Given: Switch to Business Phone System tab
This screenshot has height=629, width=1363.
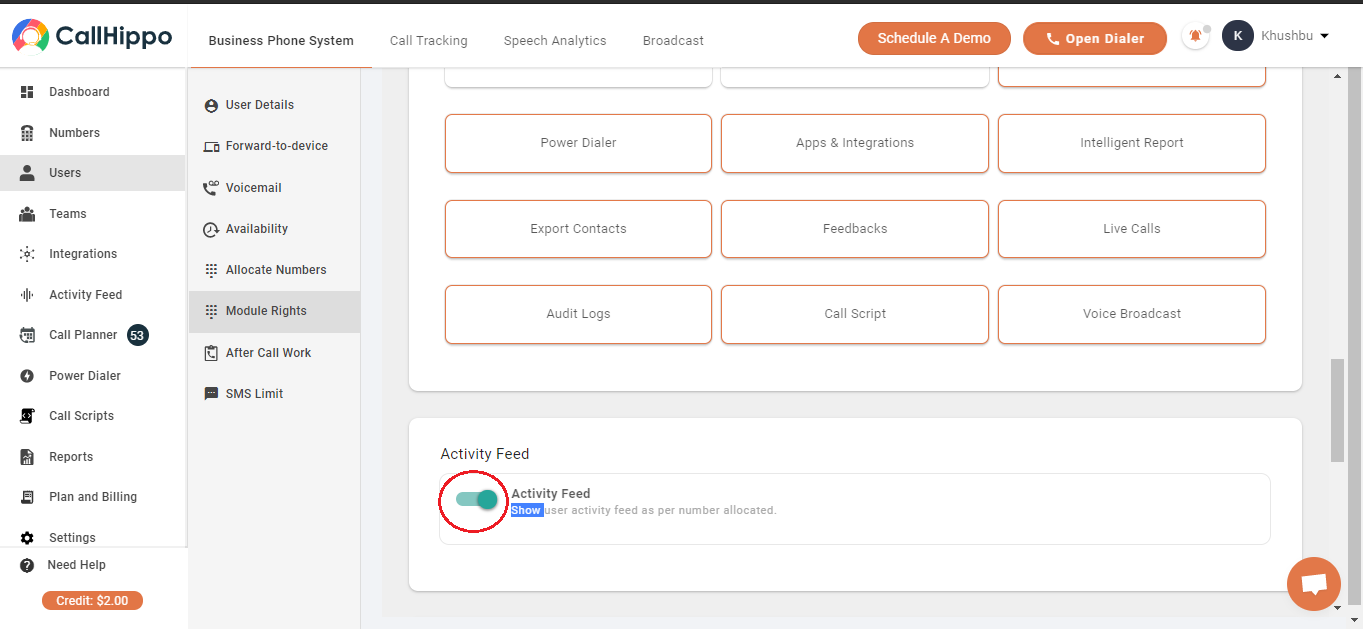Looking at the screenshot, I should [x=281, y=41].
